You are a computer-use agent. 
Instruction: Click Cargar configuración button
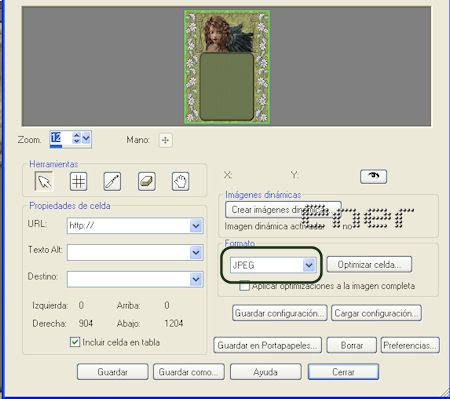[x=376, y=313]
